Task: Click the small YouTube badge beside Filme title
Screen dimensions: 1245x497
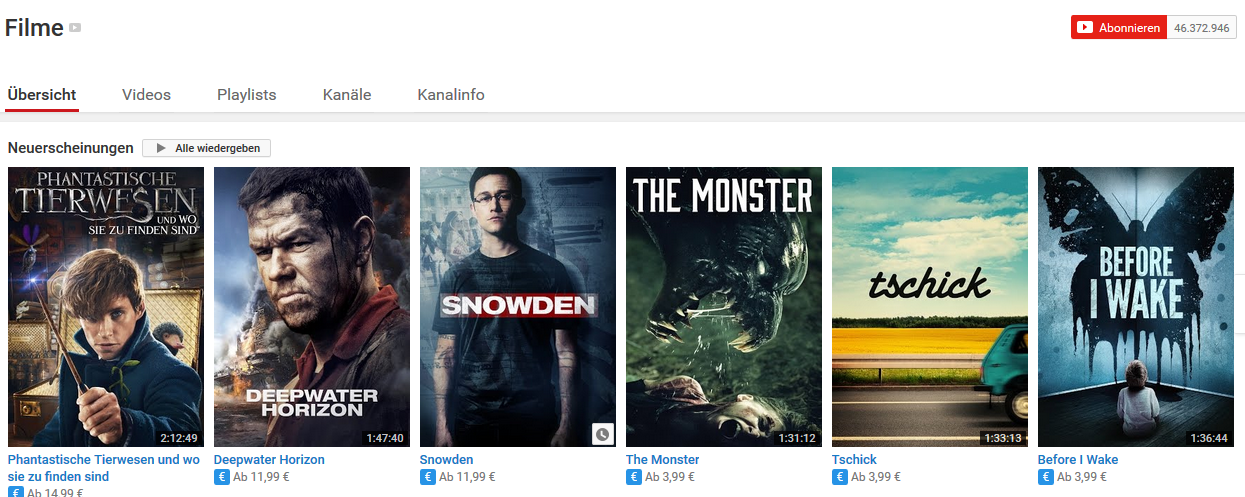Action: 75,28
